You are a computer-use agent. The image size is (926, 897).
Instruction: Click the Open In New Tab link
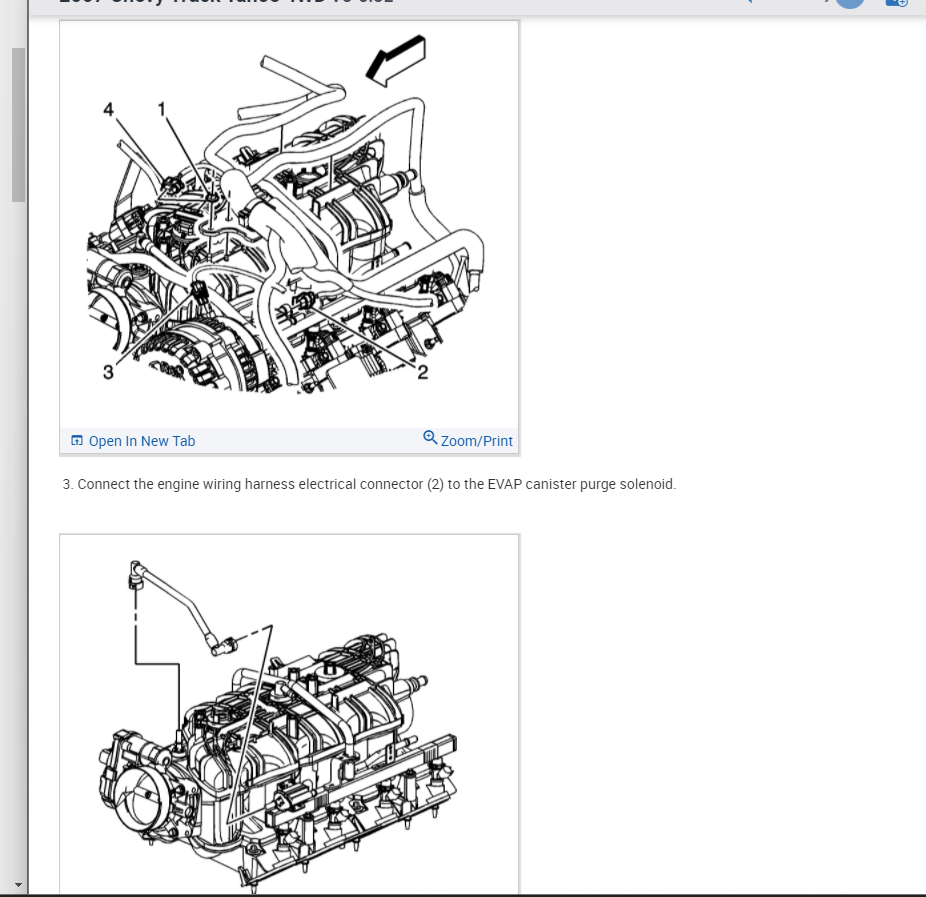pyautogui.click(x=142, y=441)
